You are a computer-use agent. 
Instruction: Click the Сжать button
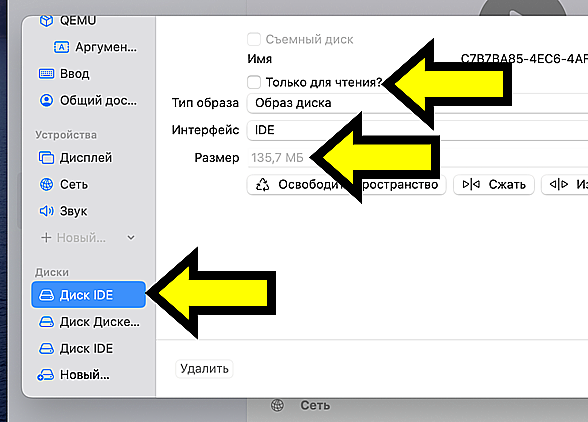click(494, 185)
